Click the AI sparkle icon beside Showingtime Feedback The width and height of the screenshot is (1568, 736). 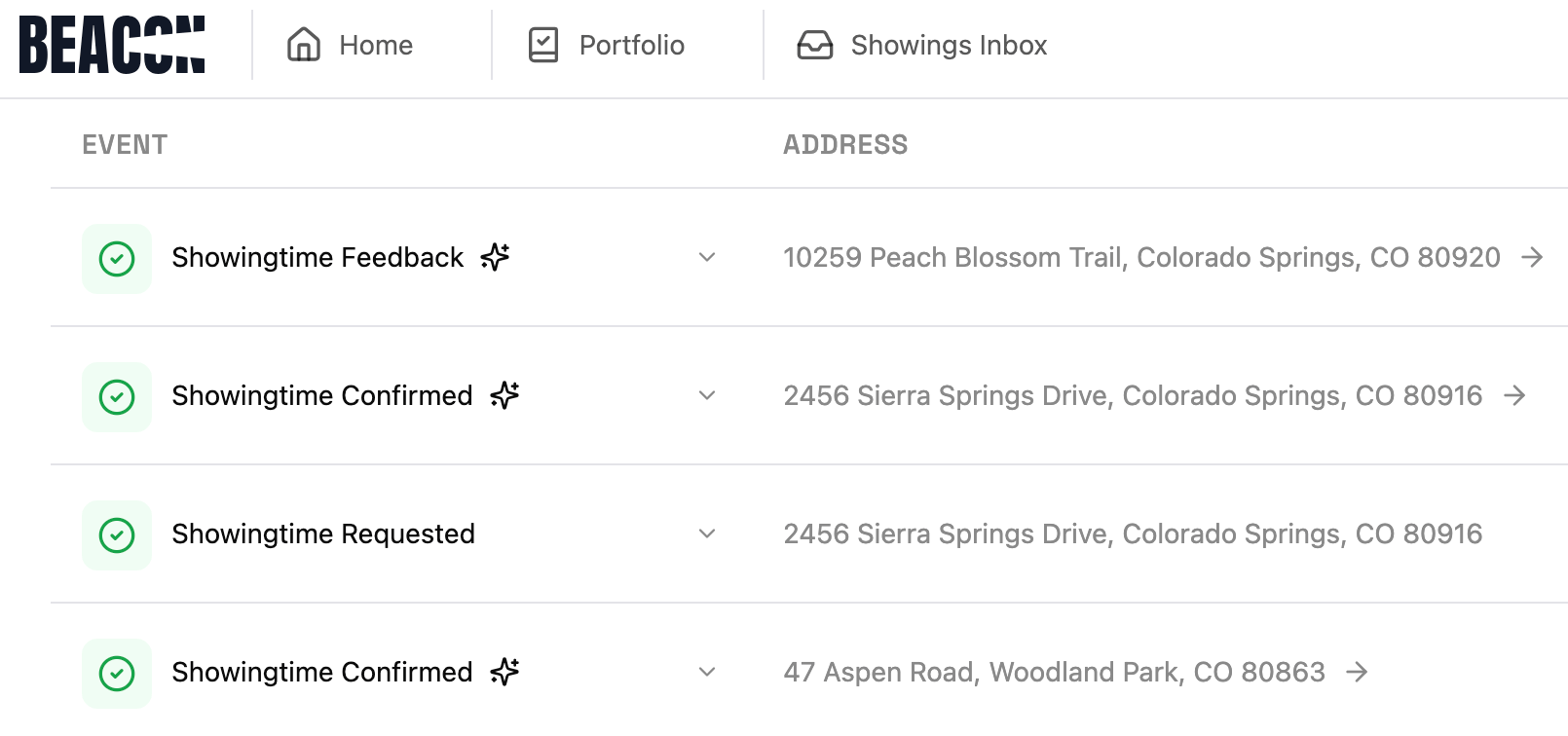point(496,258)
